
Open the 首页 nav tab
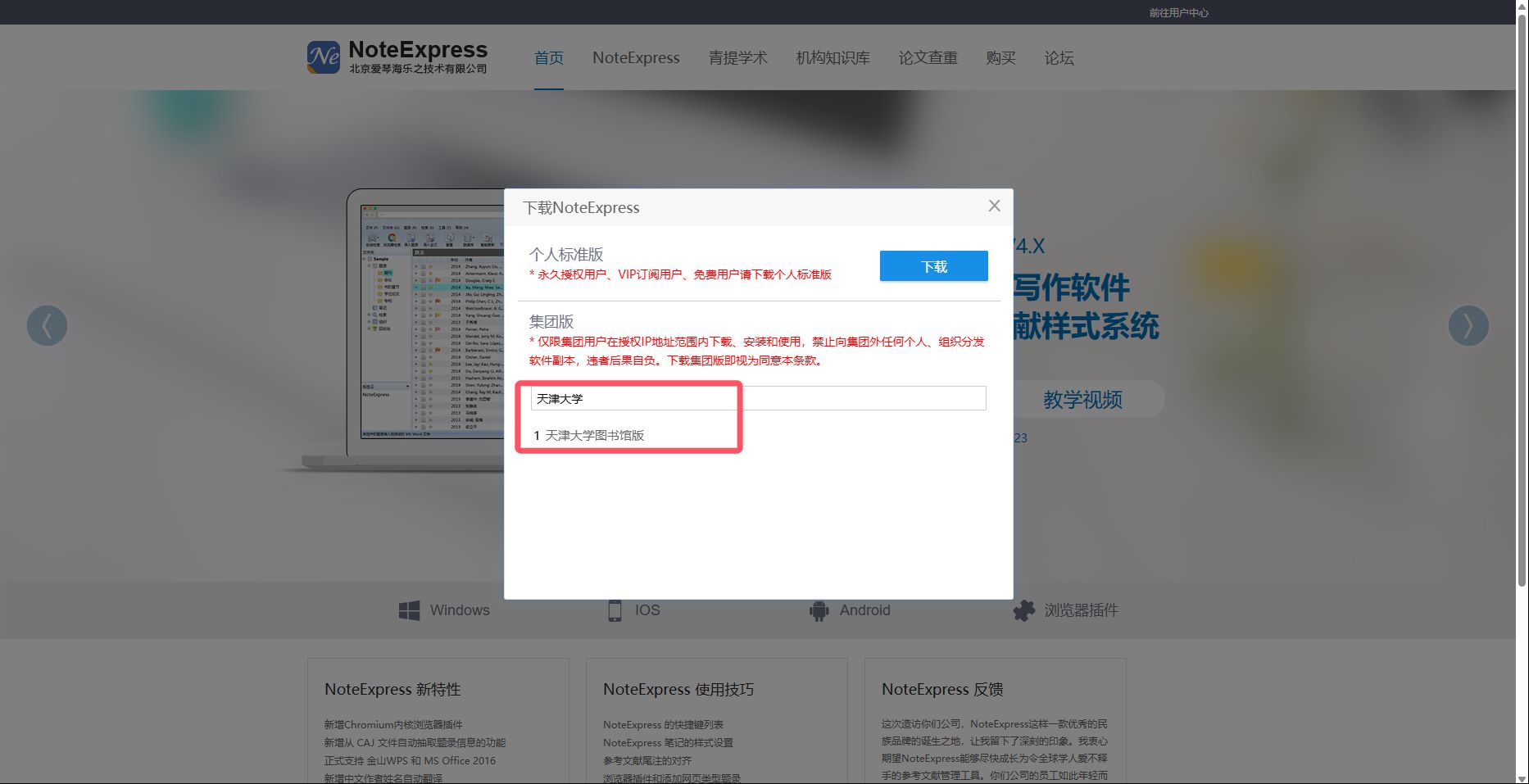[x=549, y=58]
